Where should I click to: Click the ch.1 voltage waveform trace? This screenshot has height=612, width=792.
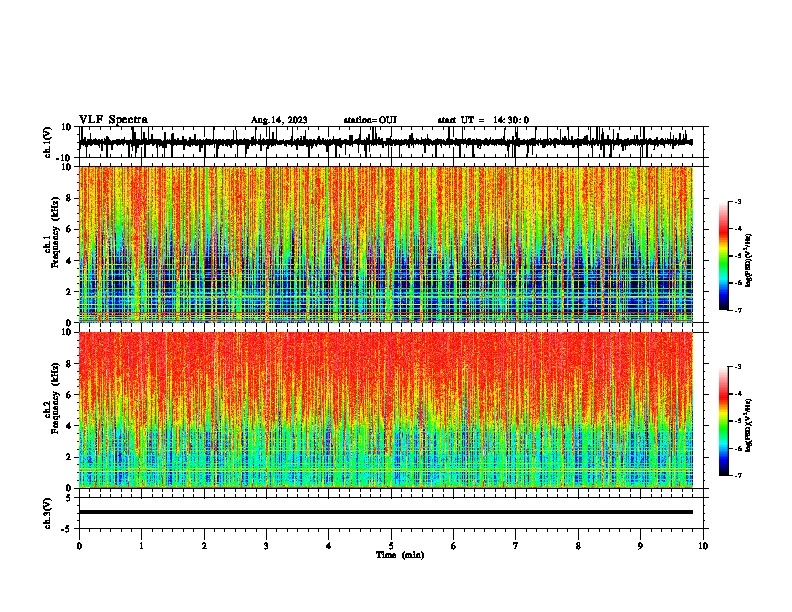click(x=386, y=142)
